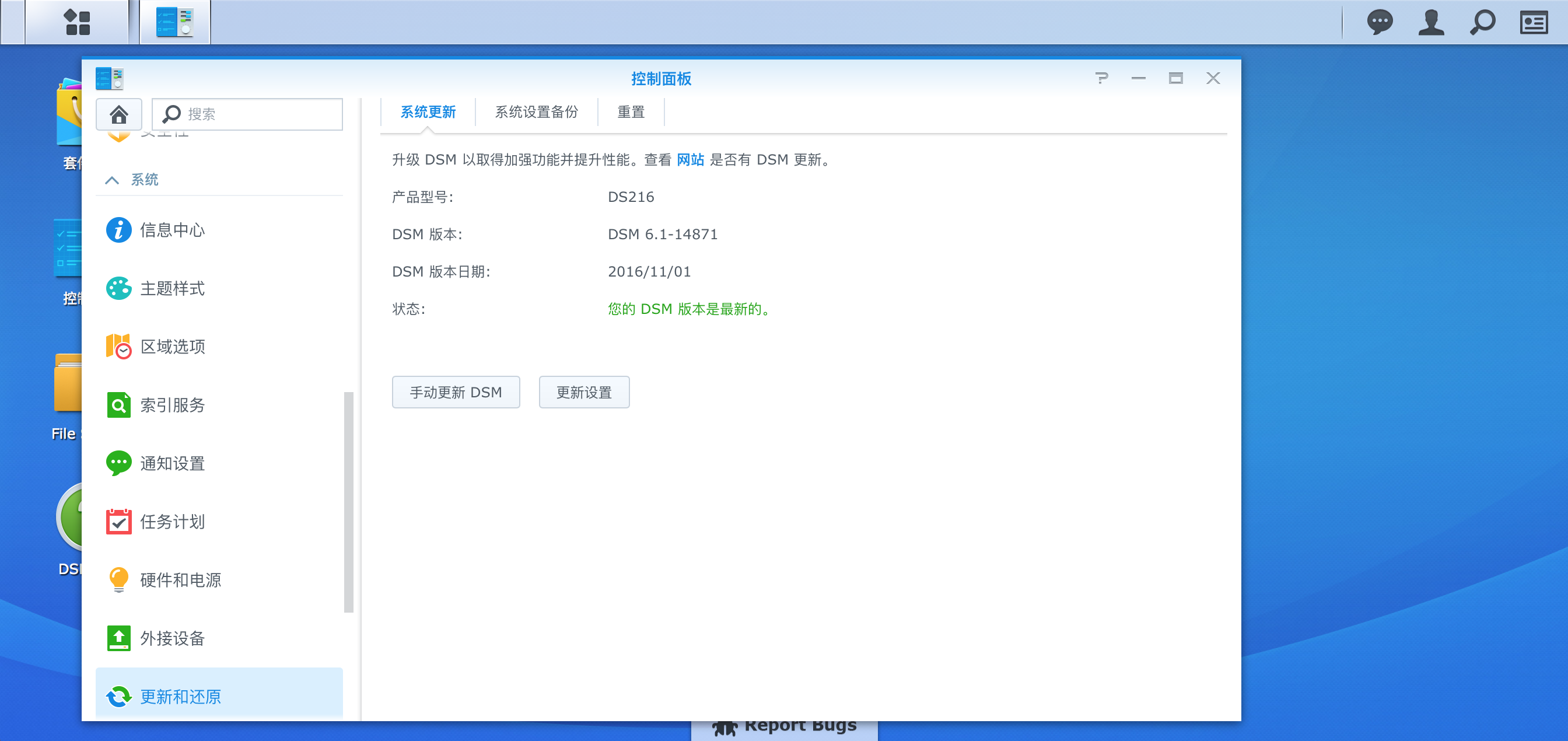This screenshot has height=741, width=1568.
Task: Select 硬件和电源 in the sidebar
Action: click(x=219, y=581)
